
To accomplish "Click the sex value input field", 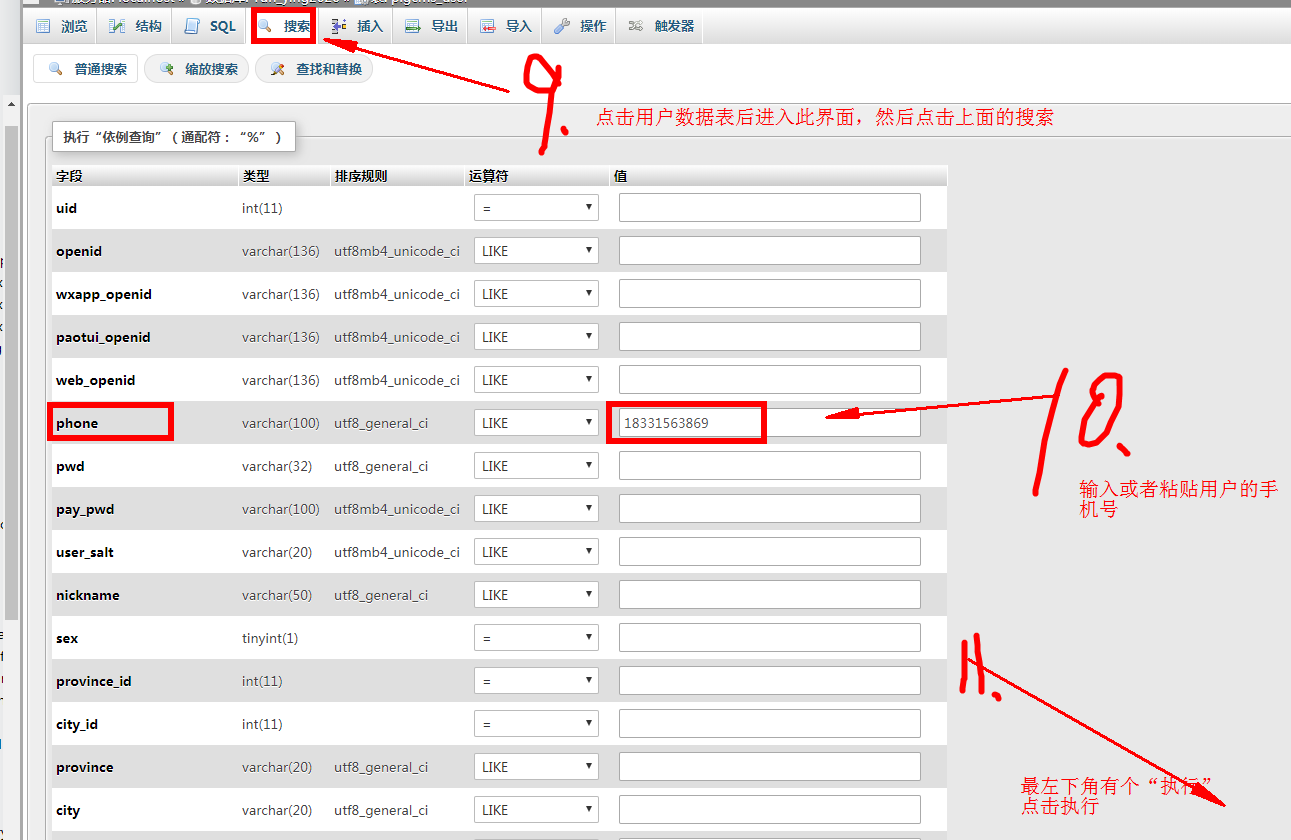I will (770, 638).
